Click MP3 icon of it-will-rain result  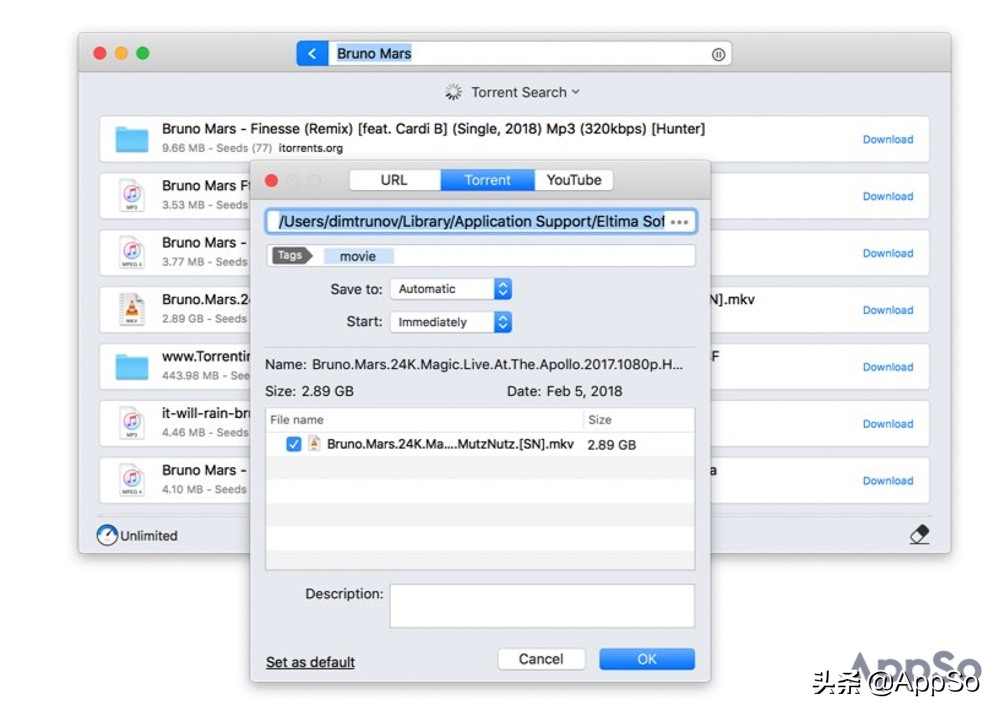click(132, 423)
